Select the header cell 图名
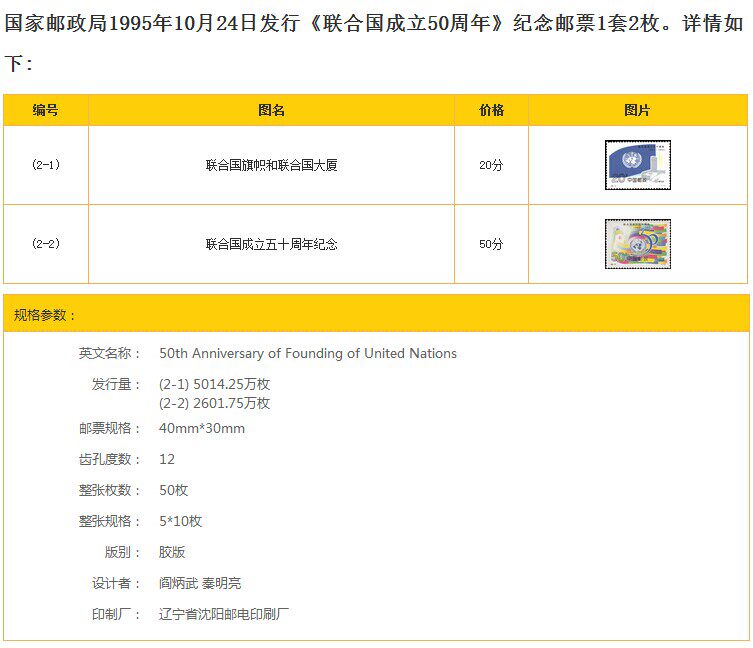The width and height of the screenshot is (753, 648). pos(271,110)
